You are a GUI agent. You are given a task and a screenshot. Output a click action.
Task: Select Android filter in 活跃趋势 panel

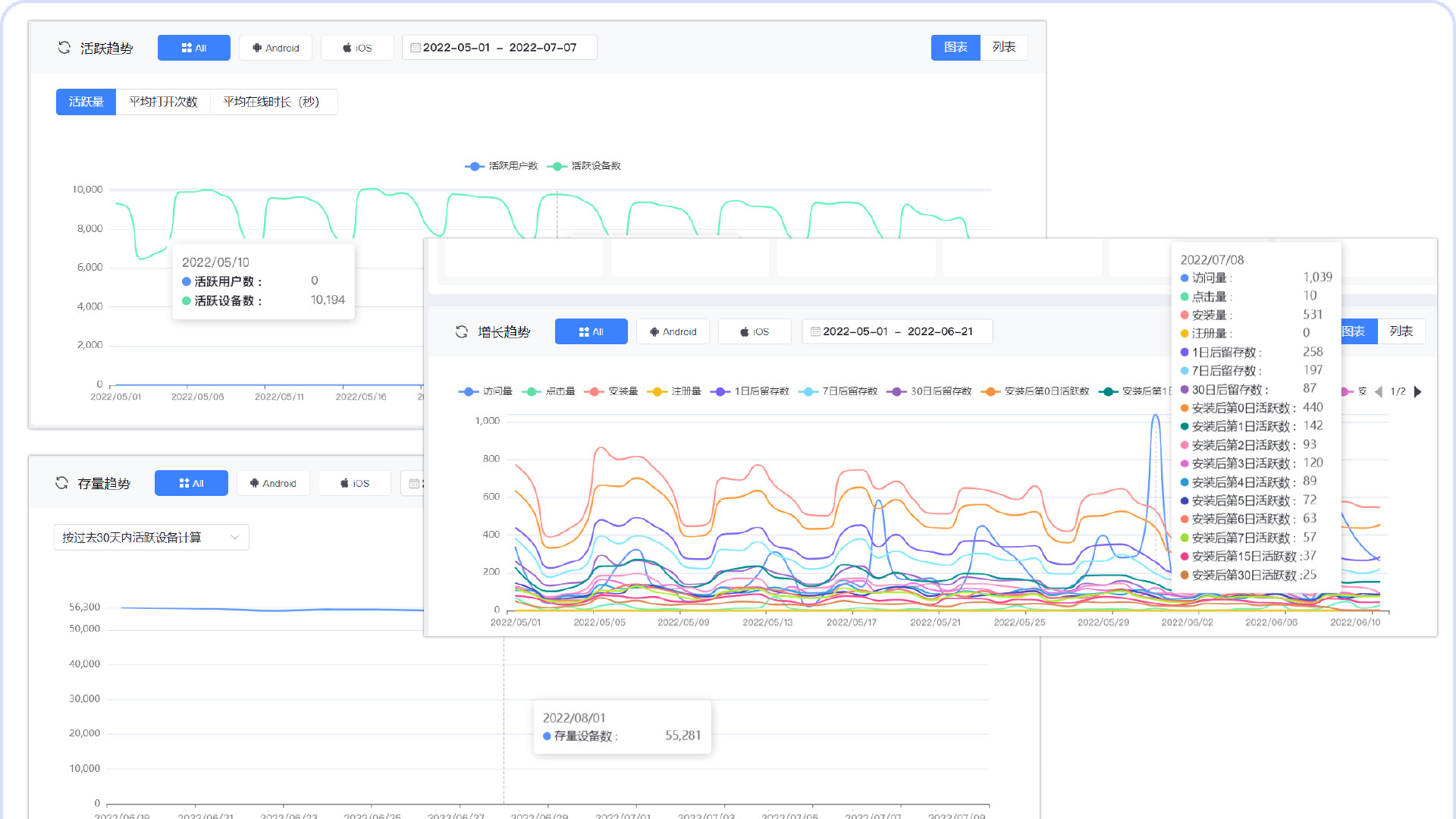(x=277, y=48)
